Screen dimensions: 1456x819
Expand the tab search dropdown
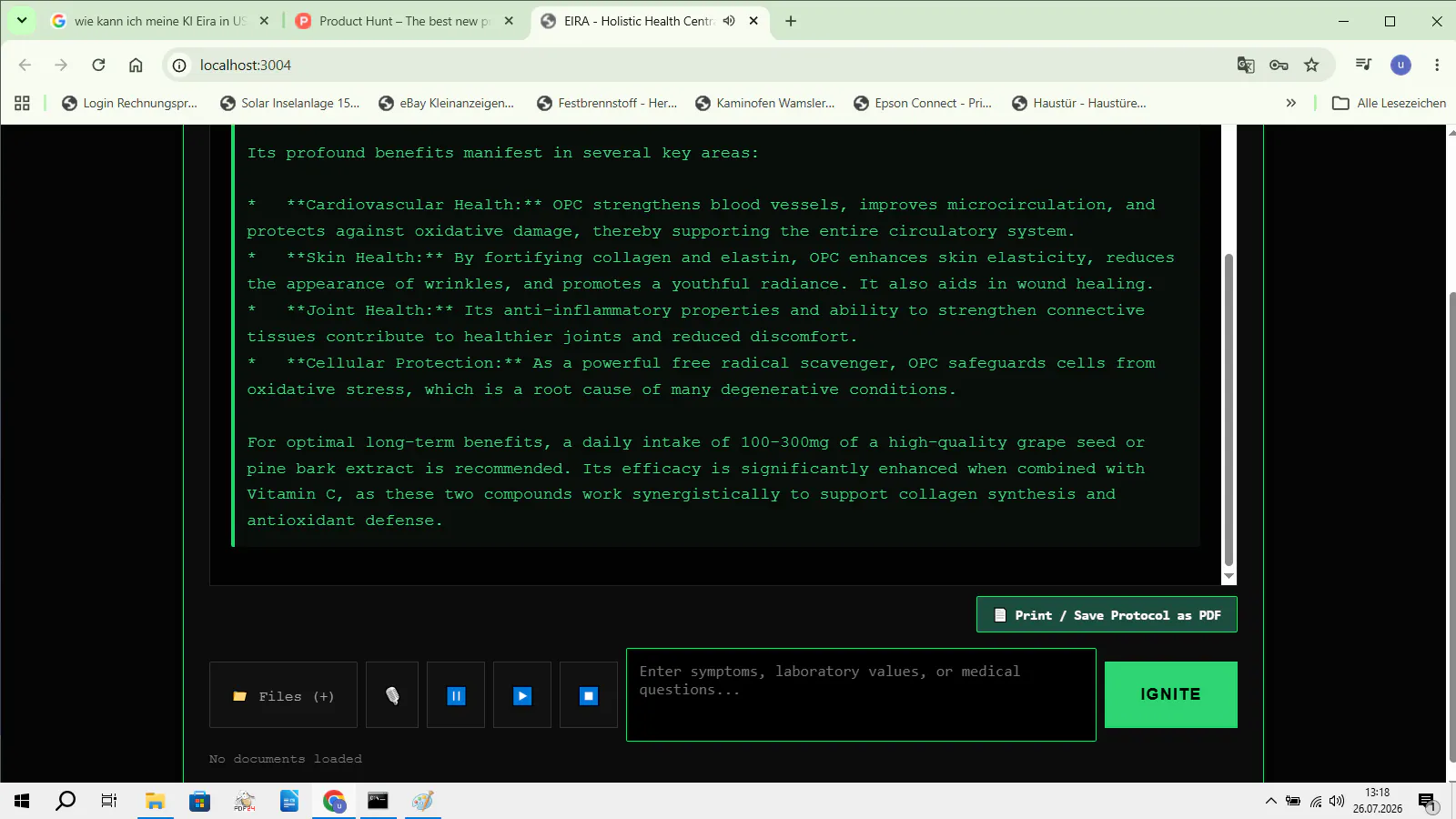[22, 20]
